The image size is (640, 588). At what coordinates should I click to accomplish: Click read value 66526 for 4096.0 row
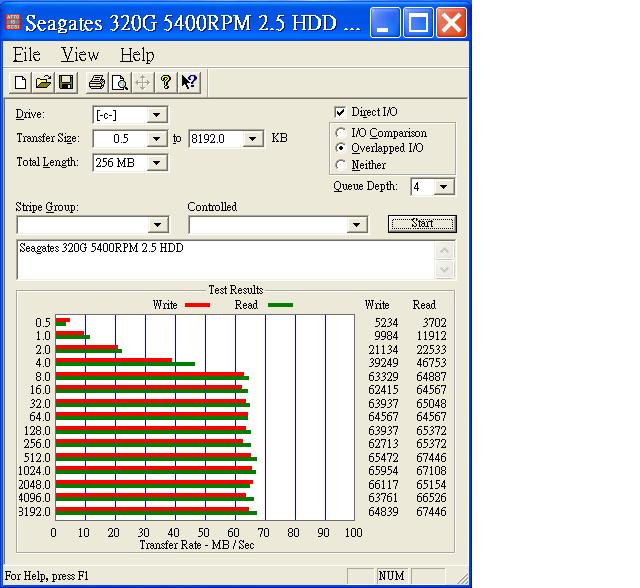click(431, 498)
